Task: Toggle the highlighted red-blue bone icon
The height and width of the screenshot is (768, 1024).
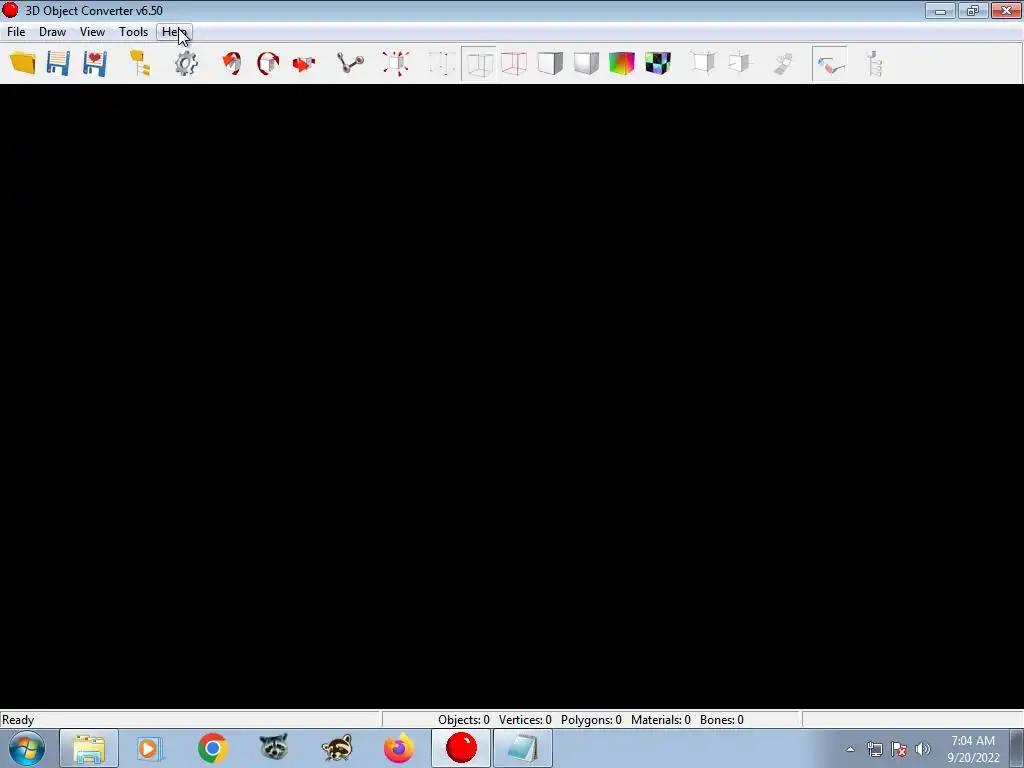Action: [x=830, y=63]
